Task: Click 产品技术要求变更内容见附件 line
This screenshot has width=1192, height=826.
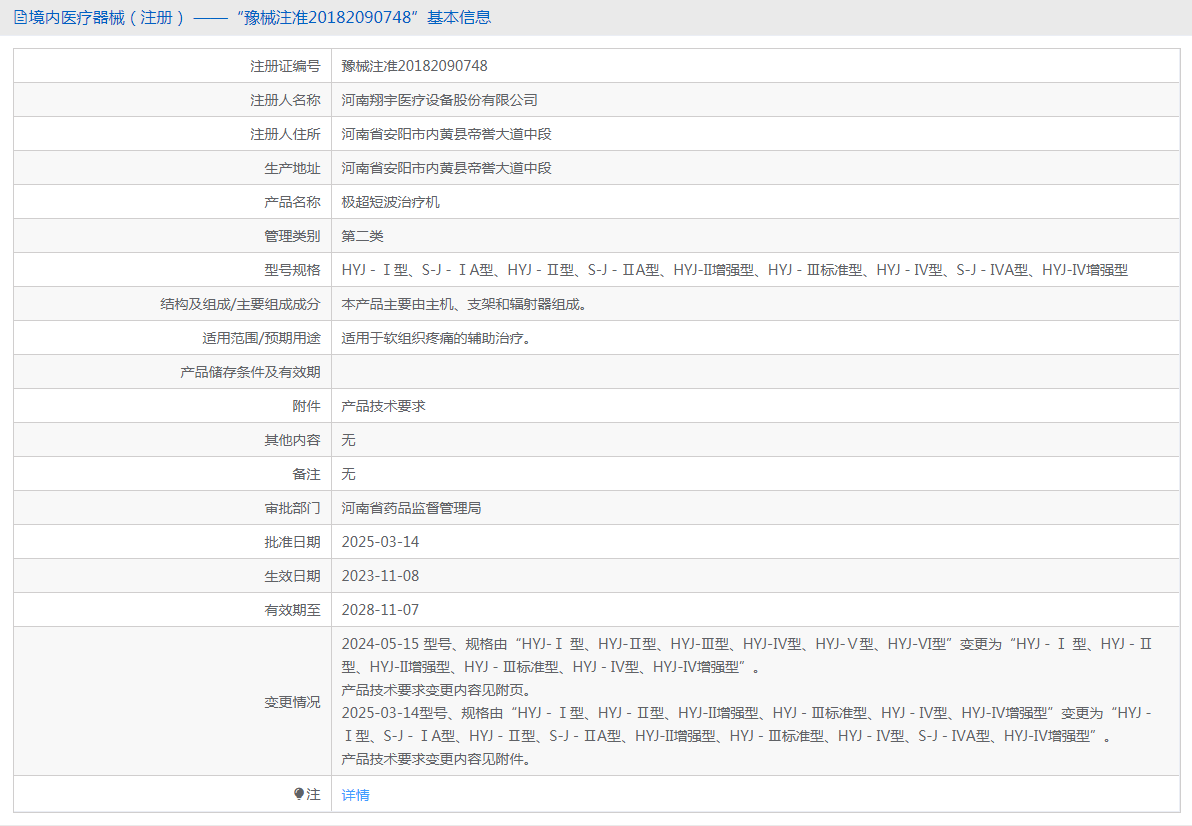Action: click(436, 760)
